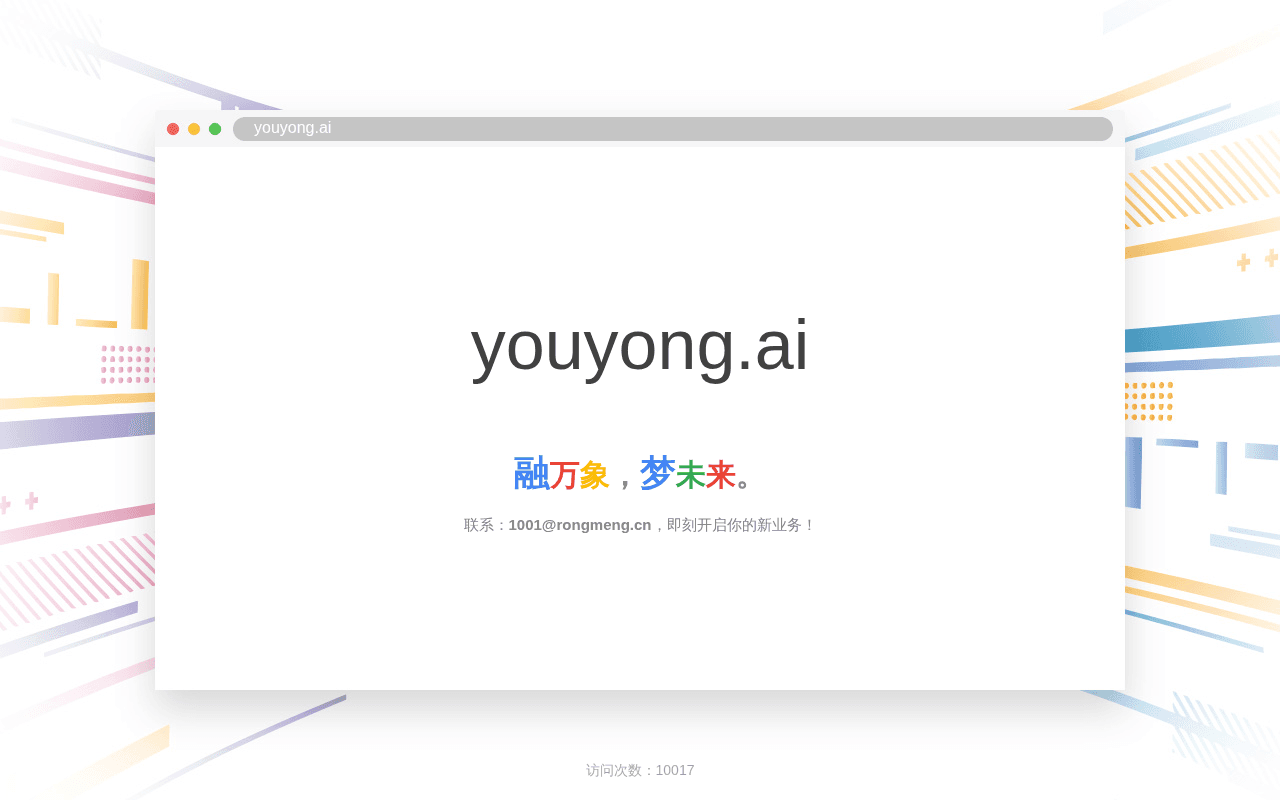Click the visit counter 访问次数：10017
The image size is (1280, 800).
[640, 770]
